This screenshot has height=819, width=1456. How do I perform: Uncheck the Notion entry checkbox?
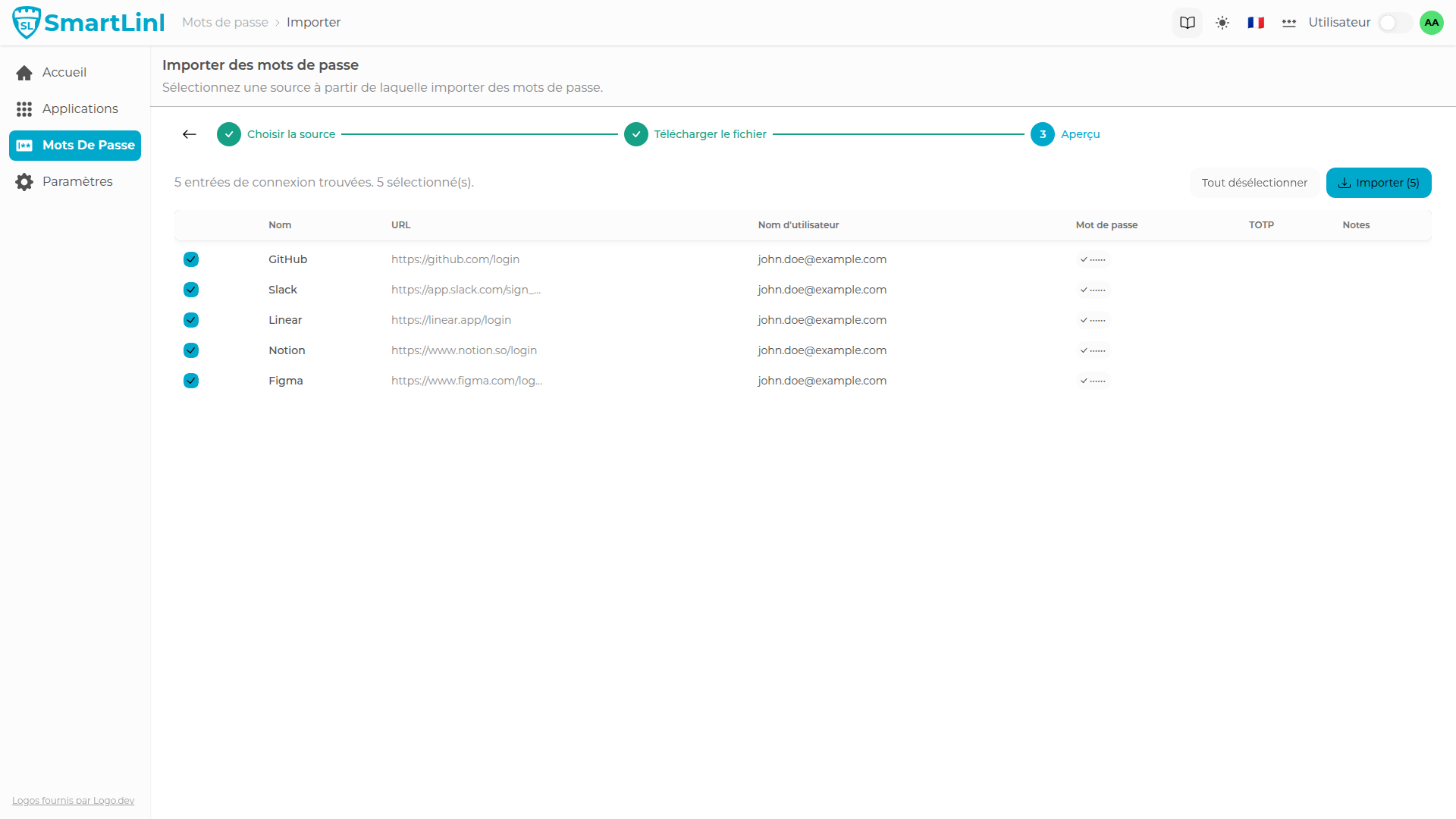click(x=191, y=350)
